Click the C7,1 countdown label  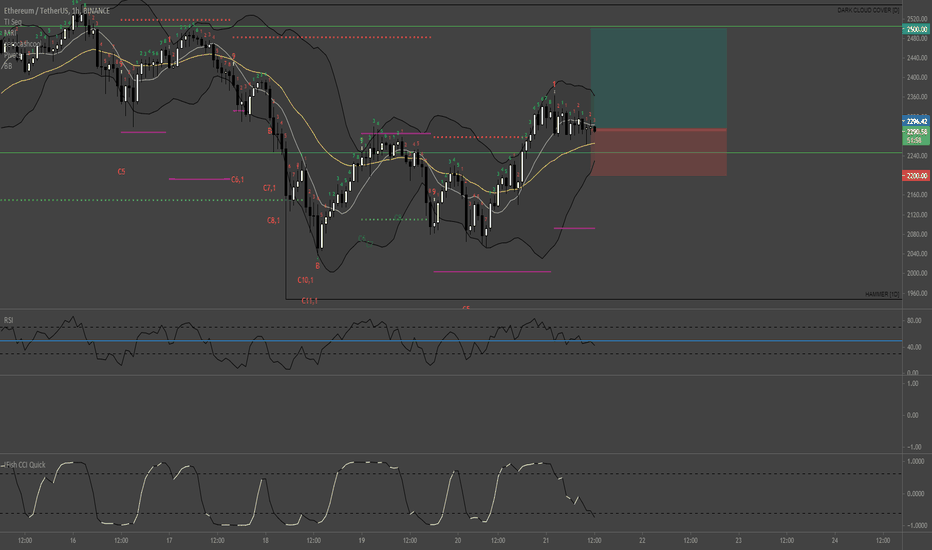pos(269,188)
